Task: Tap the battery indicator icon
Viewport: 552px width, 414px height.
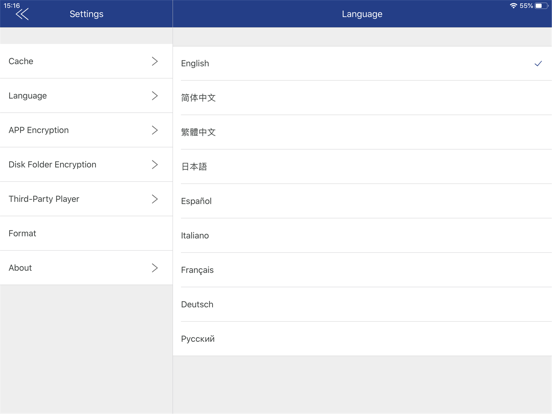Action: point(542,6)
